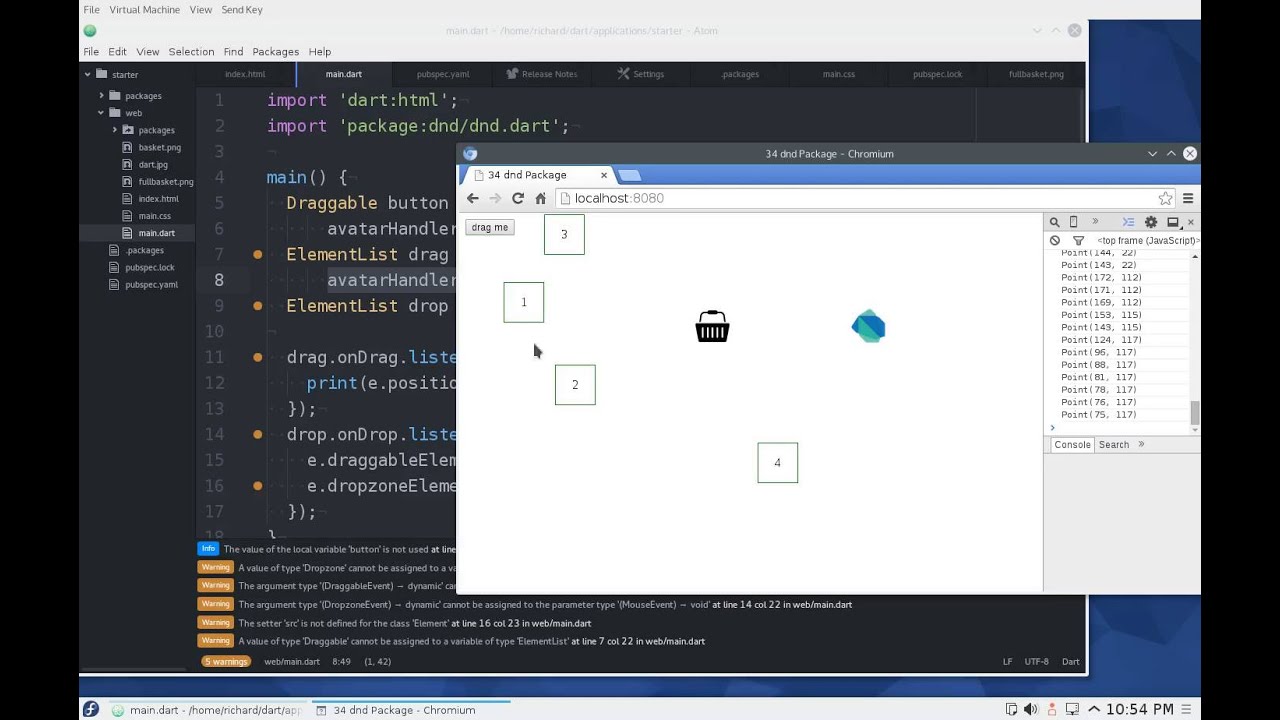The width and height of the screenshot is (1280, 720).
Task: Switch to main.css editor tab
Action: click(839, 74)
